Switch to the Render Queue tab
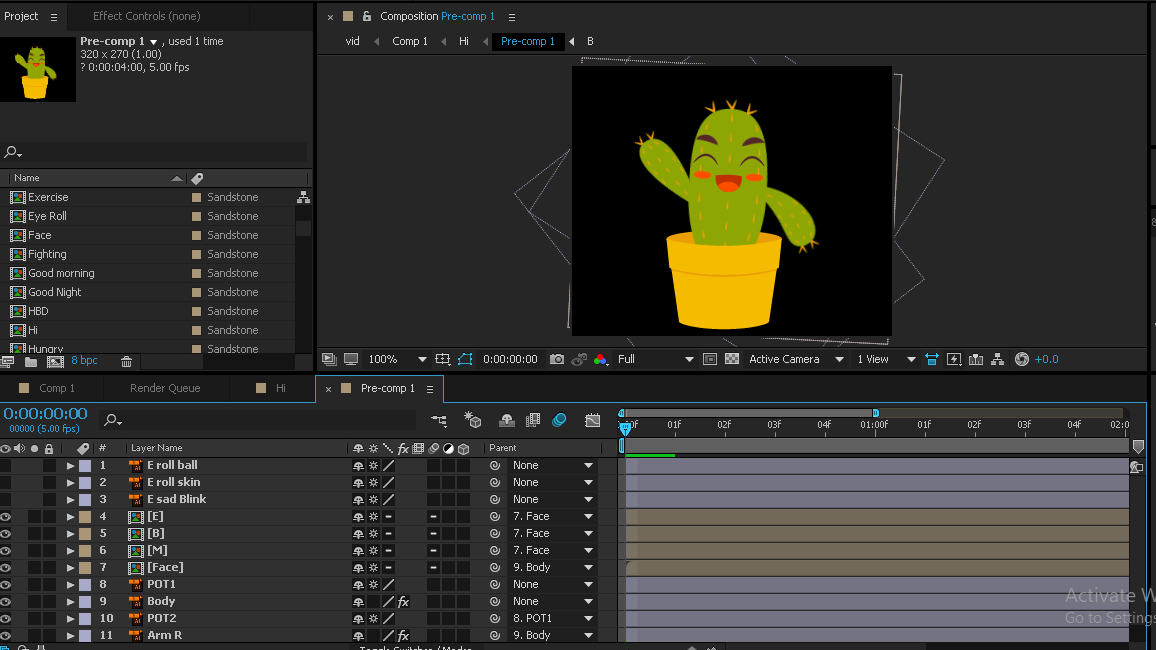 165,388
